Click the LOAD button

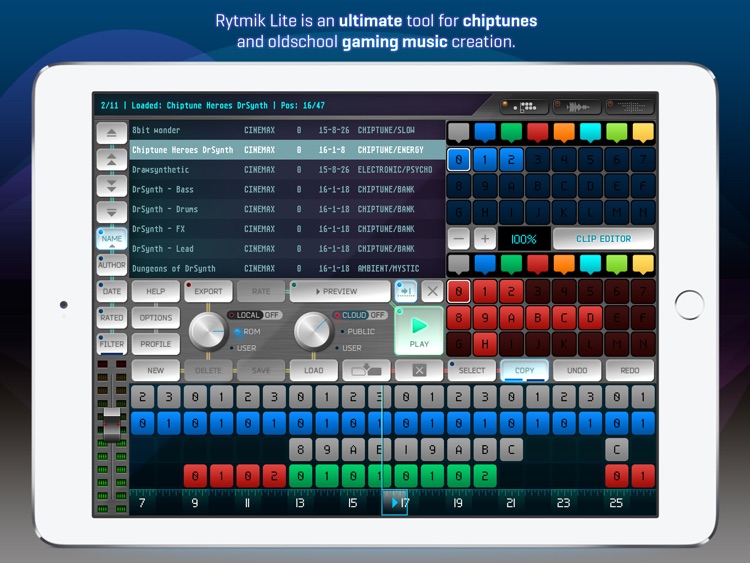pos(313,370)
